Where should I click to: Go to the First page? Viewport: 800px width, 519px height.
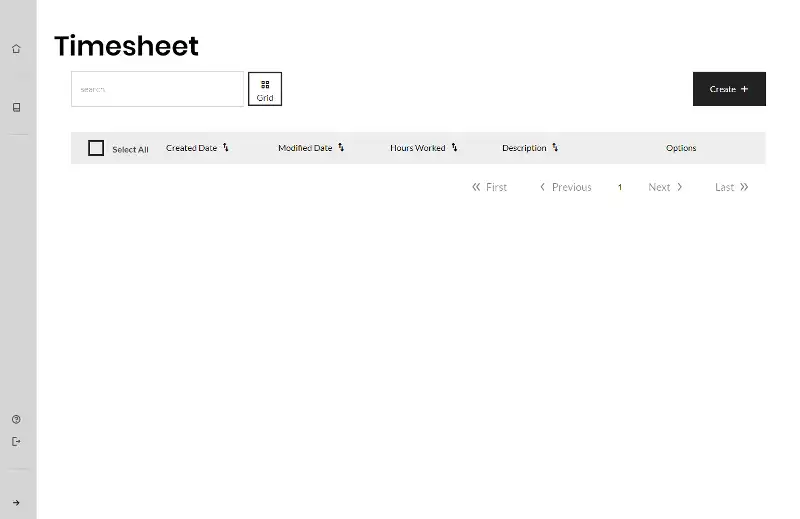[490, 187]
